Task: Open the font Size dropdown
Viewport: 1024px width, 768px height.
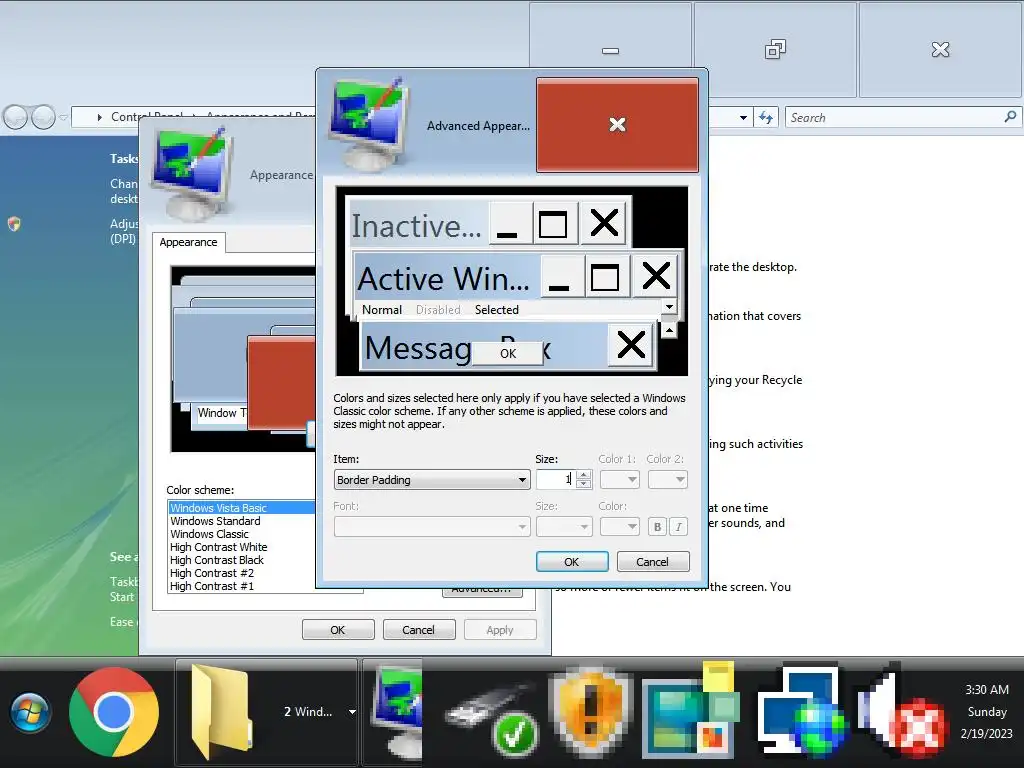Action: (x=564, y=526)
